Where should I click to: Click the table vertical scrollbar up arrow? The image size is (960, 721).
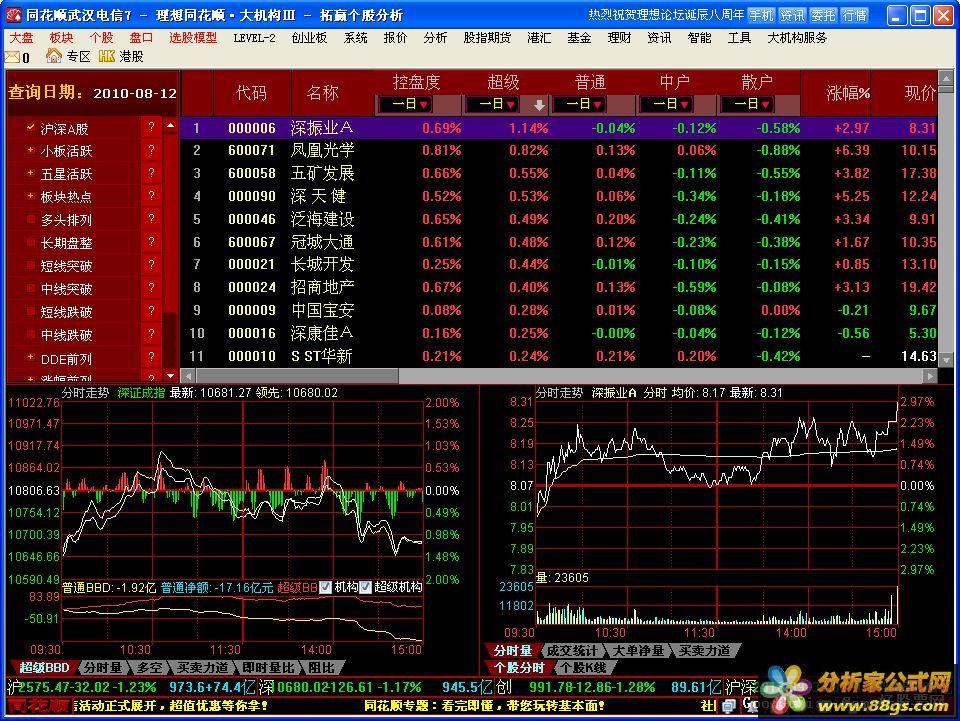[x=946, y=78]
